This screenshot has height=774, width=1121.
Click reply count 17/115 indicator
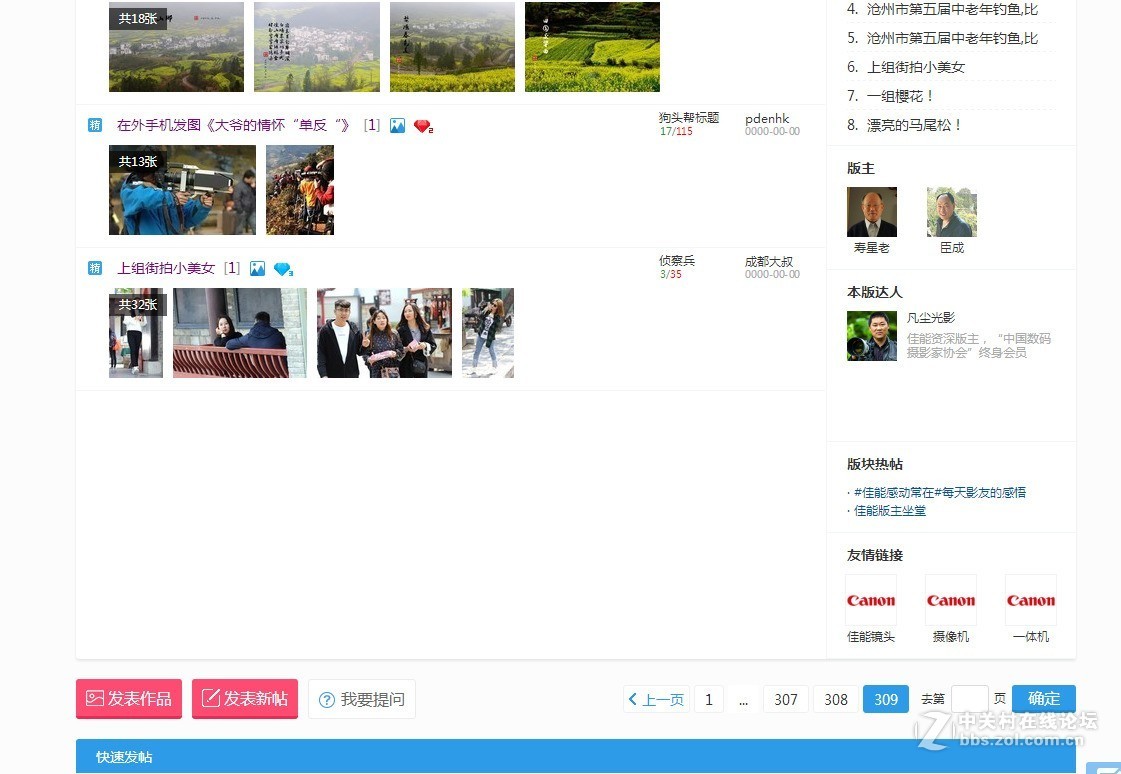[x=676, y=131]
